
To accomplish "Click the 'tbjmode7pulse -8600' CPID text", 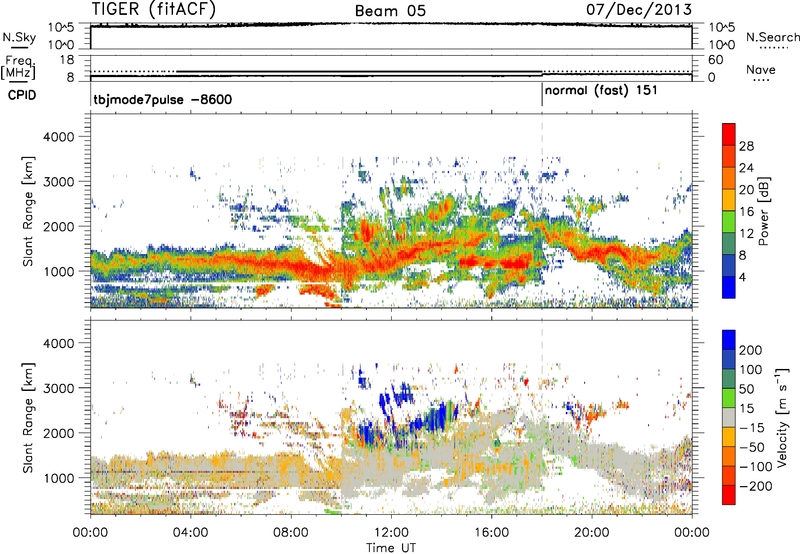I will 163,99.
